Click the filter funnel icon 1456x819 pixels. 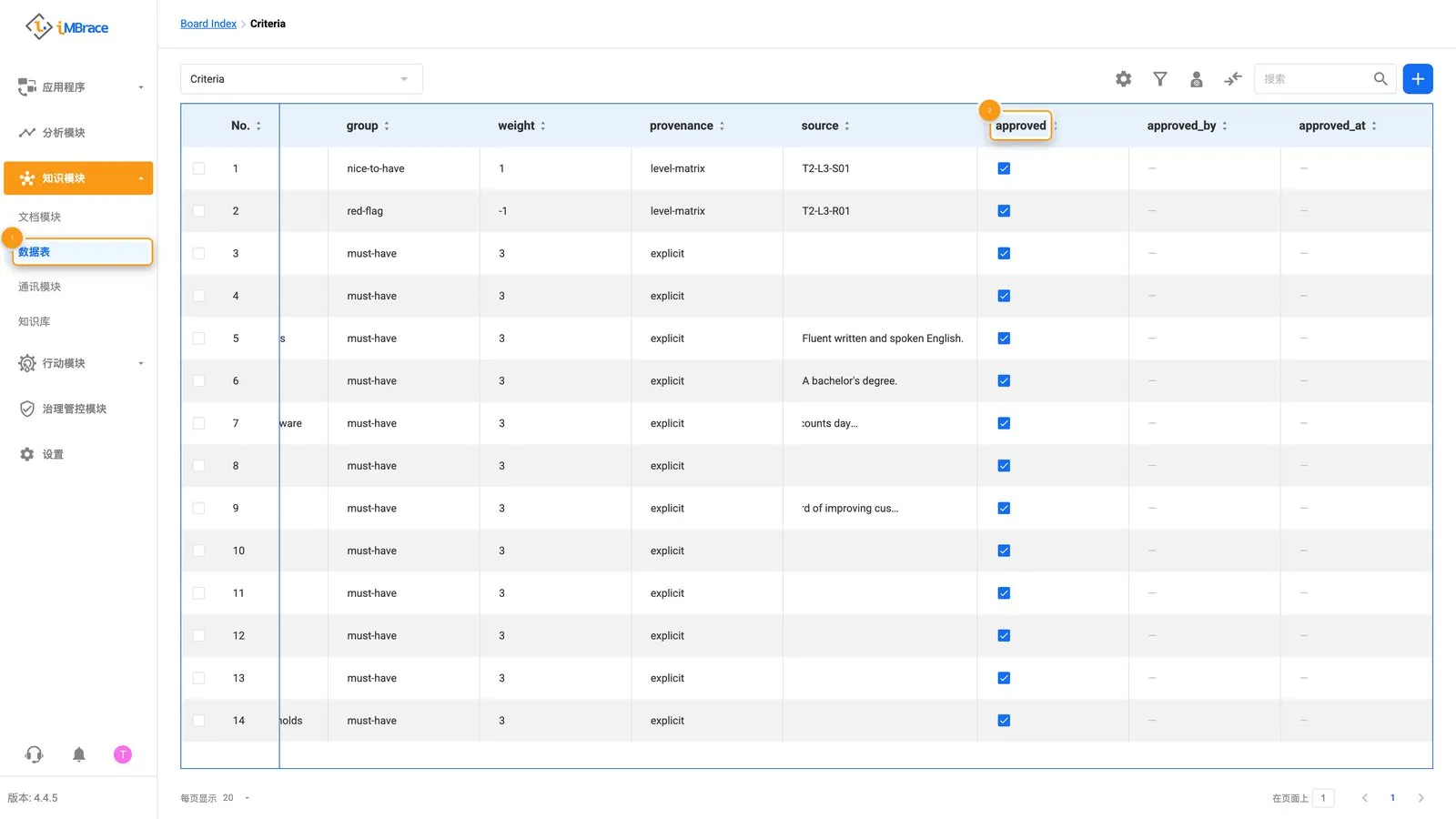(x=1160, y=79)
